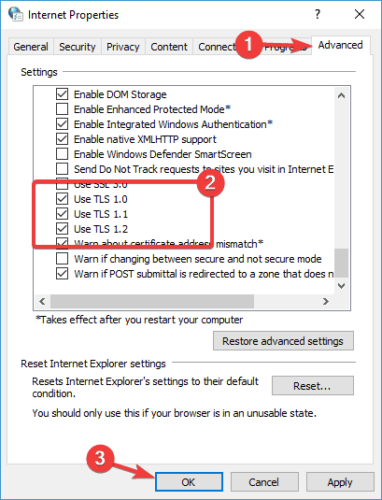Screen dimensions: 382x500
Task: Click Restore advanced settings button
Action: point(283,341)
